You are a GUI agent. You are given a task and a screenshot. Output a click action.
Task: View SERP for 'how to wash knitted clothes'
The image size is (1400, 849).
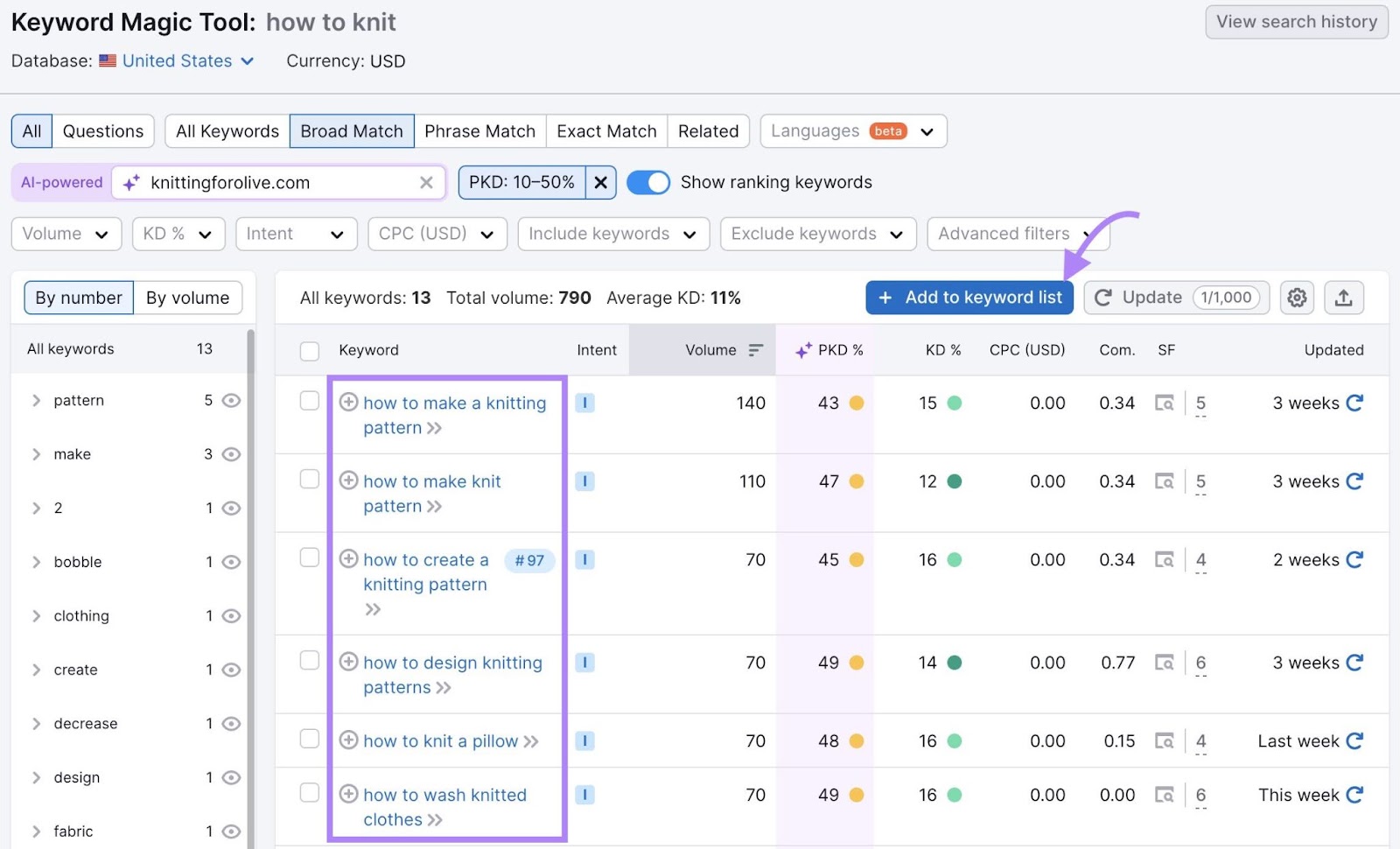pyautogui.click(x=1164, y=795)
